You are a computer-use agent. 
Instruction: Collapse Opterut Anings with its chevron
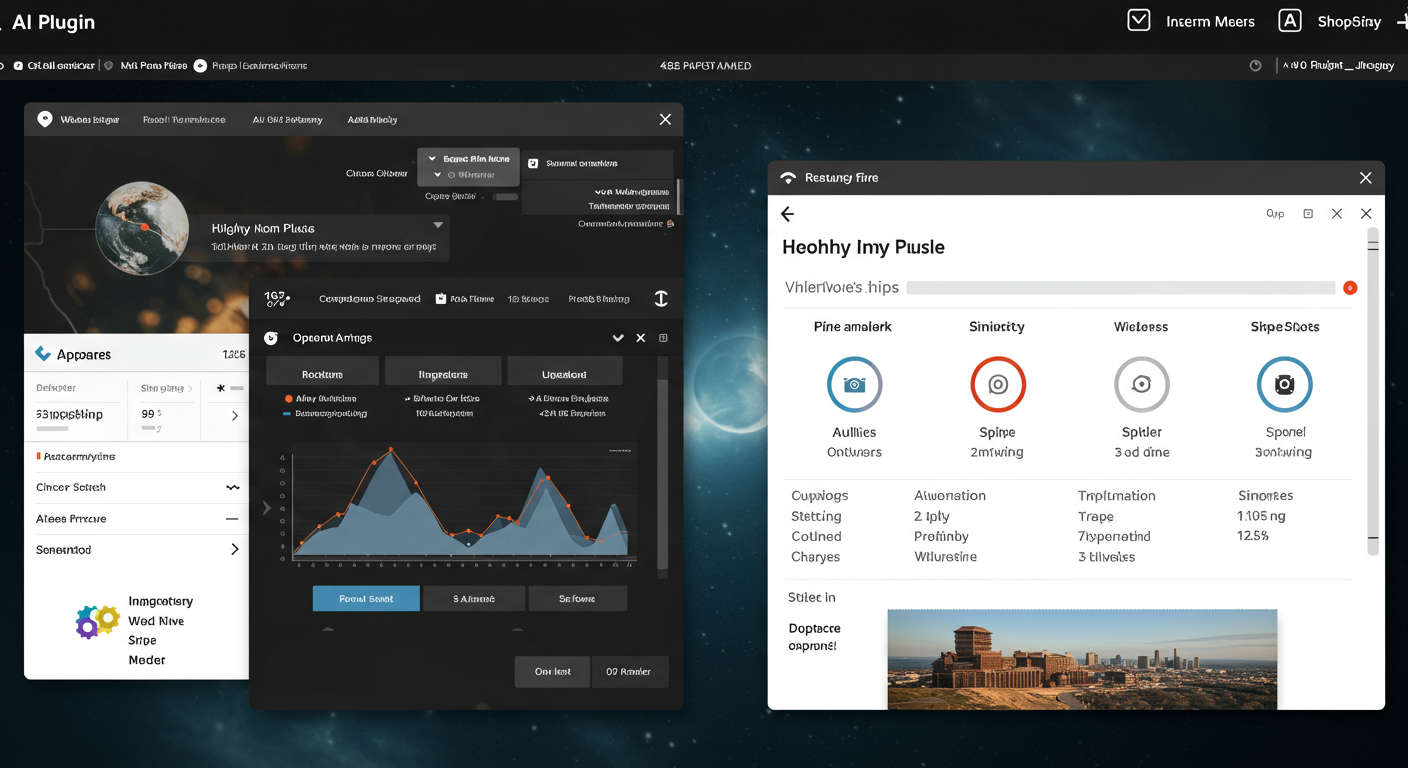pyautogui.click(x=618, y=337)
